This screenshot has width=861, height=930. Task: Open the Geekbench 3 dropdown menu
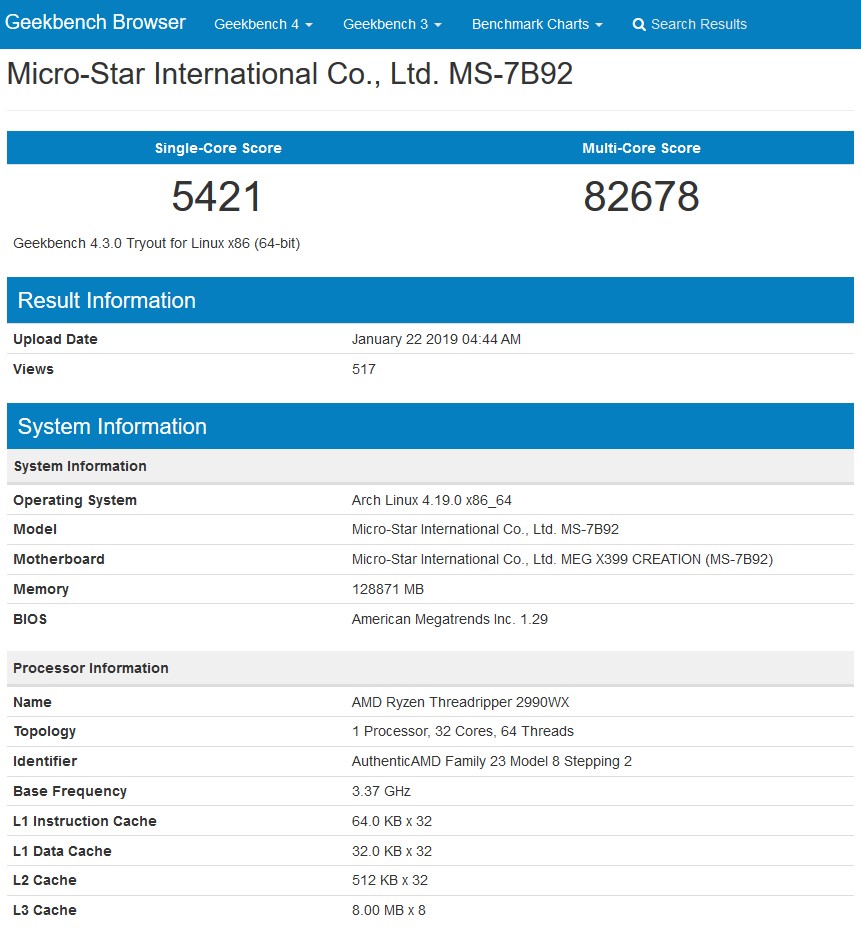pyautogui.click(x=392, y=24)
